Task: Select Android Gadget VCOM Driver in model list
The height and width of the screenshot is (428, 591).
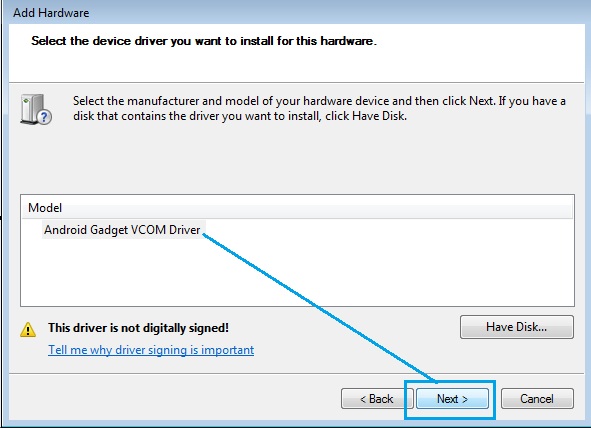Action: (x=122, y=230)
